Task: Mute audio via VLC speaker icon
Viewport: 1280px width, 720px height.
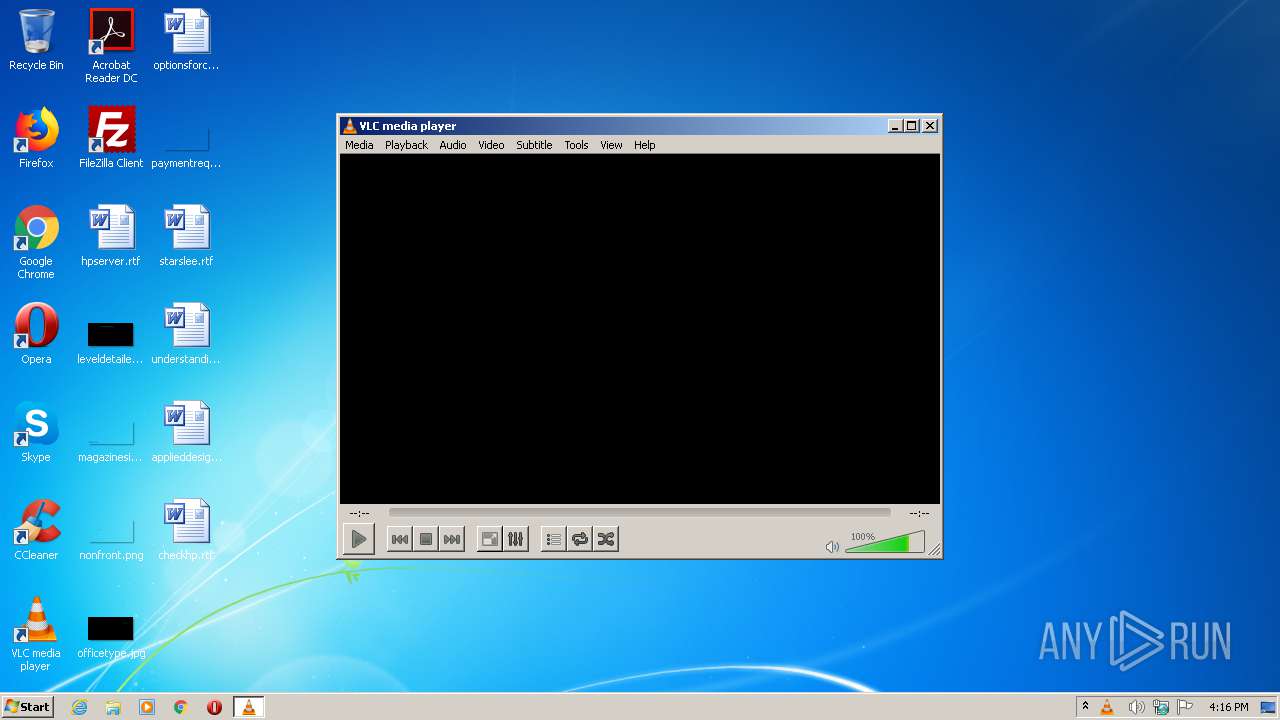Action: (x=832, y=546)
